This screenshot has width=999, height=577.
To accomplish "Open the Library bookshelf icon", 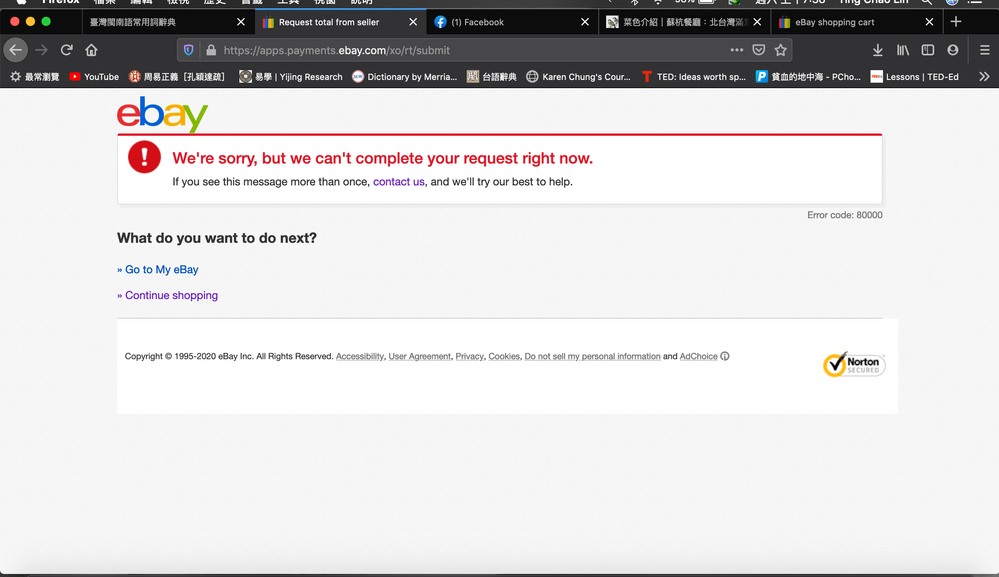I will click(903, 50).
